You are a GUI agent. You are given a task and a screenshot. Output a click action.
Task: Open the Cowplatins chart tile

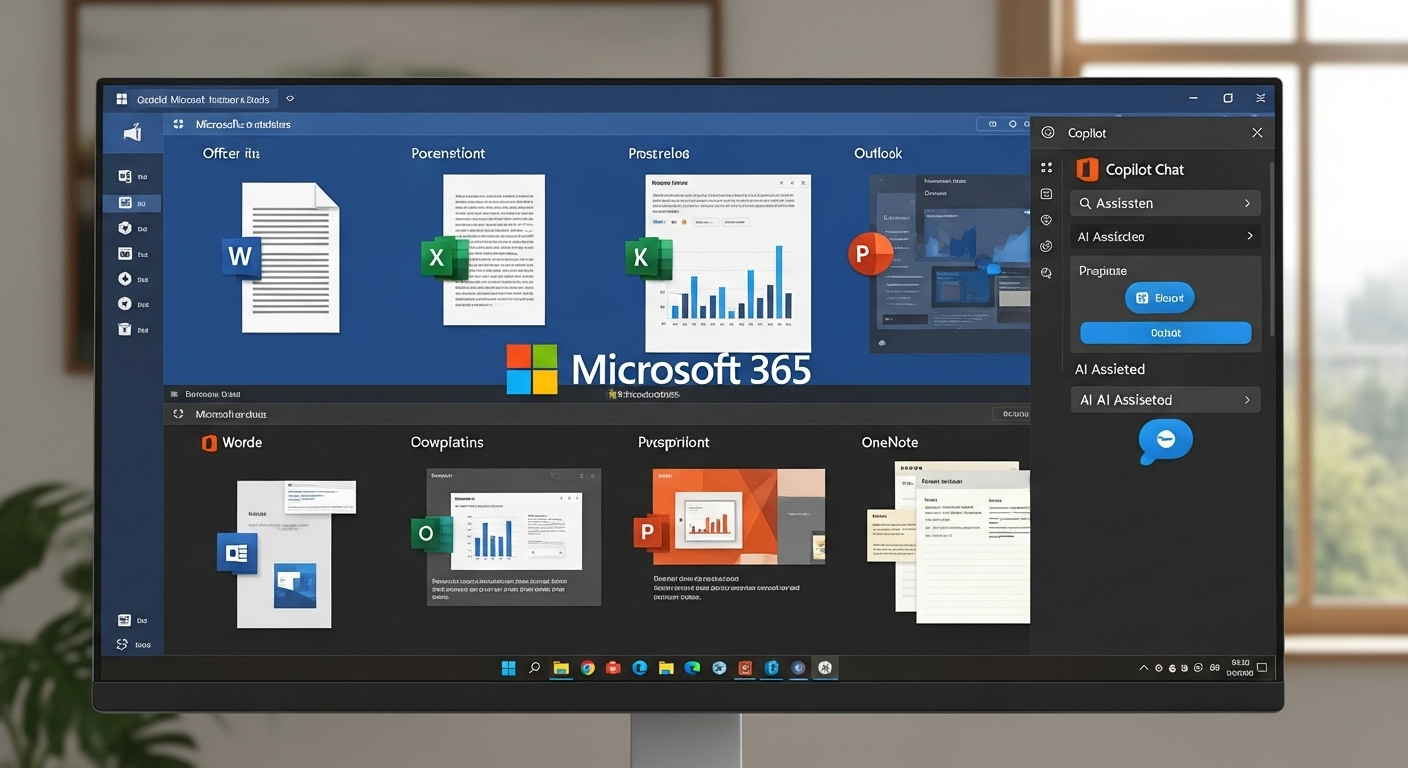[514, 536]
